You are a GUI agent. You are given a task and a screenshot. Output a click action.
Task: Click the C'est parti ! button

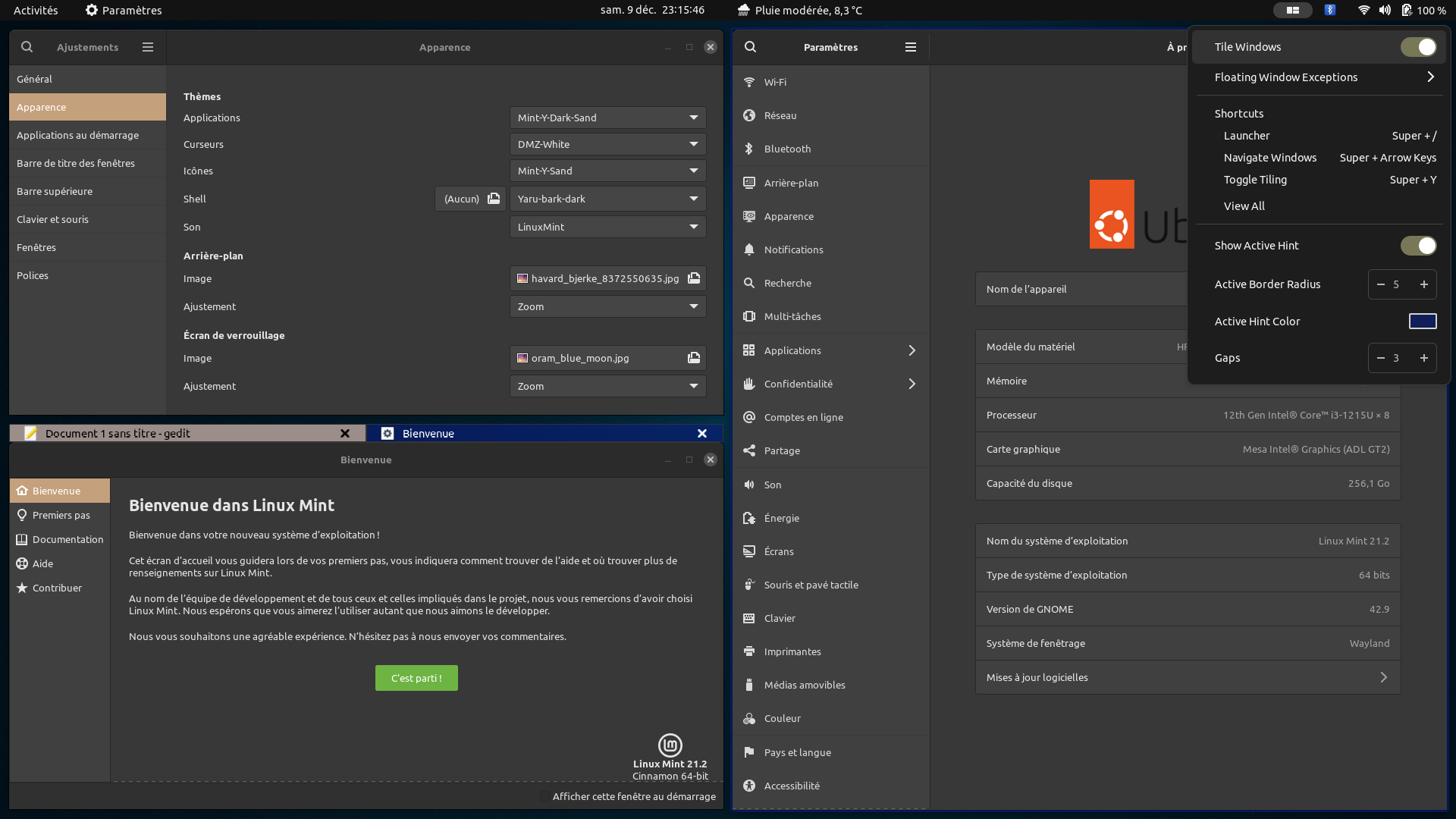[x=416, y=678]
